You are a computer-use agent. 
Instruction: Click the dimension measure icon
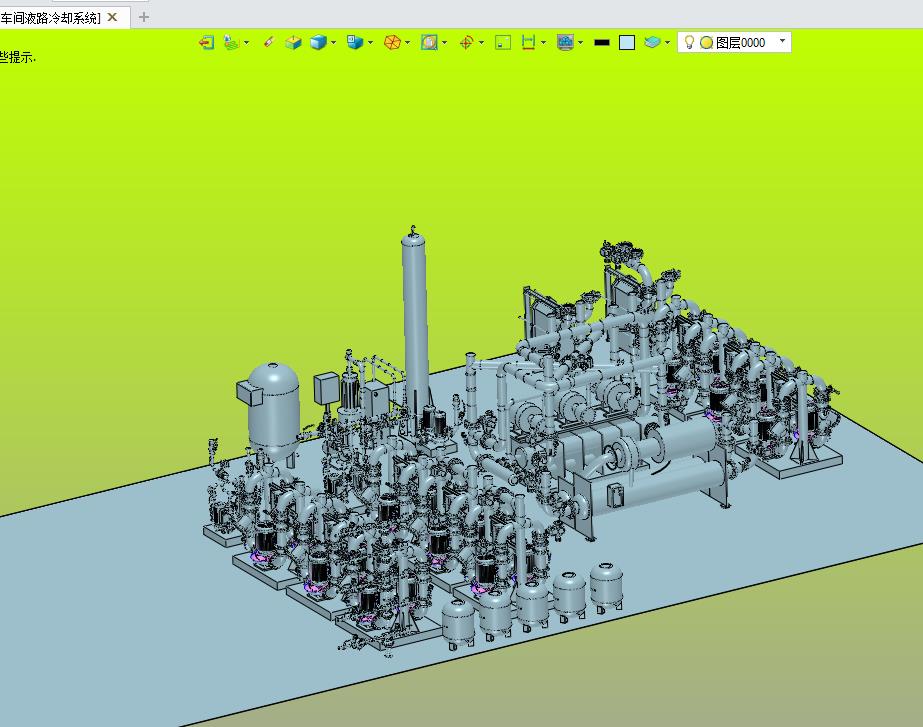coord(529,42)
